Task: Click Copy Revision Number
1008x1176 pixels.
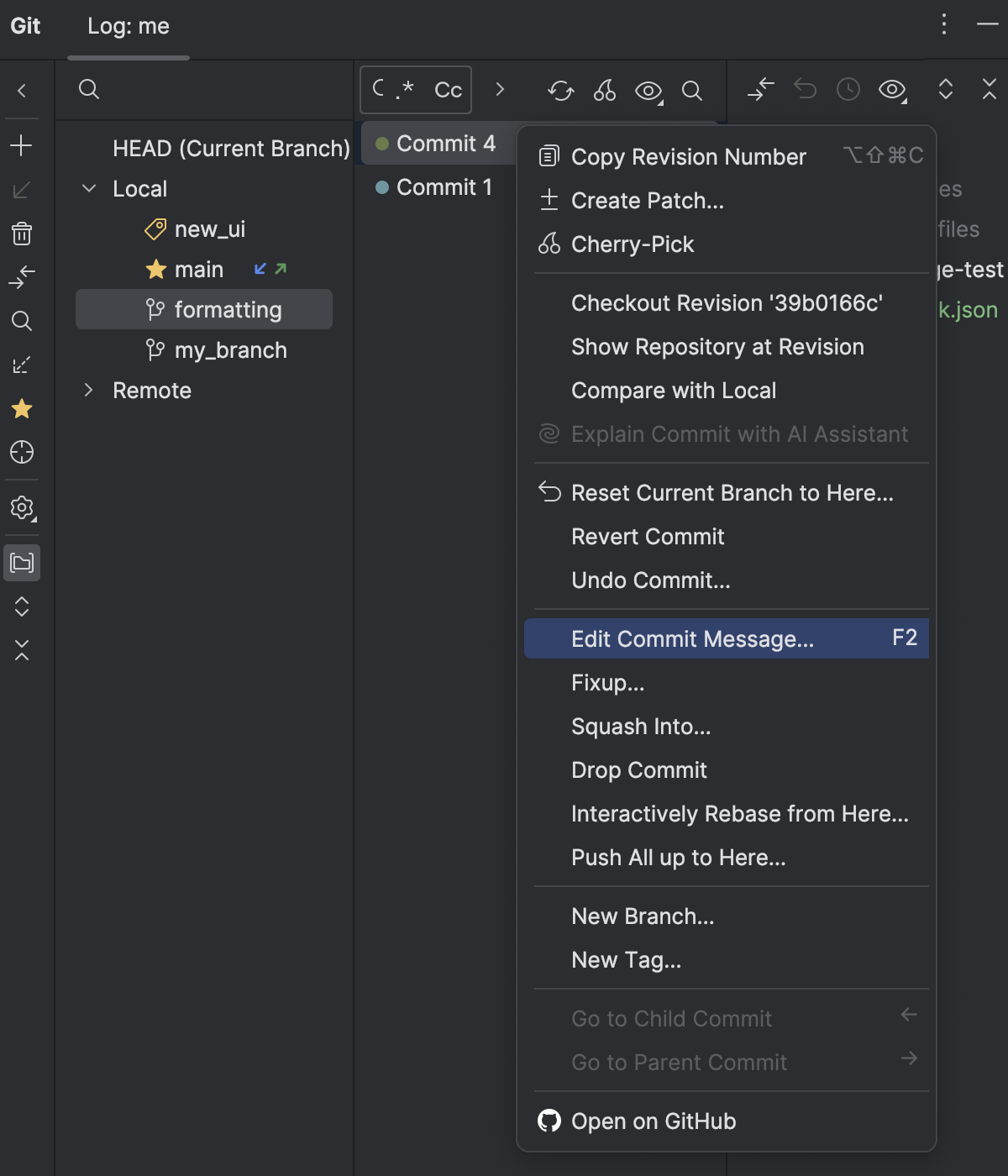Action: coord(688,156)
